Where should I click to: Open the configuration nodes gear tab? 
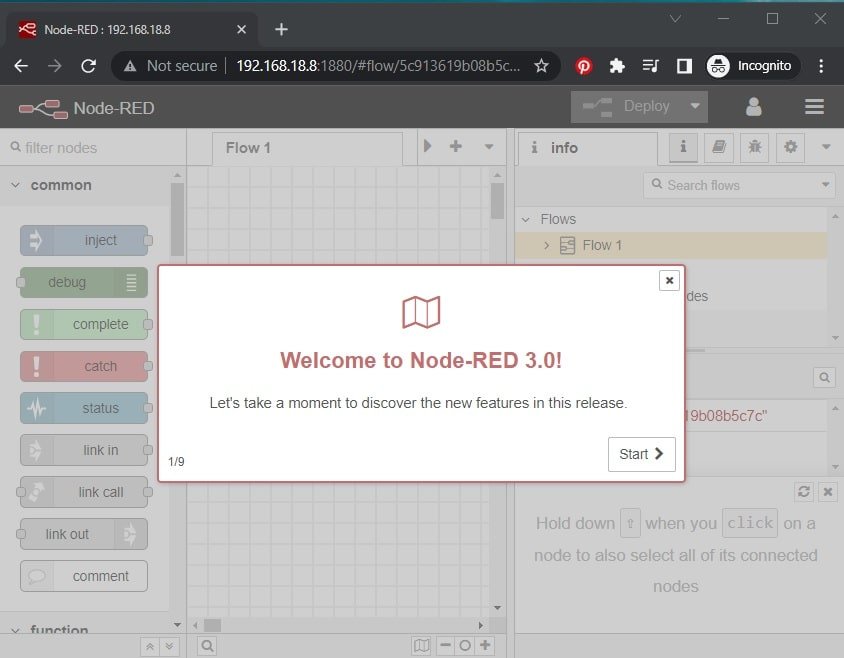[x=791, y=147]
